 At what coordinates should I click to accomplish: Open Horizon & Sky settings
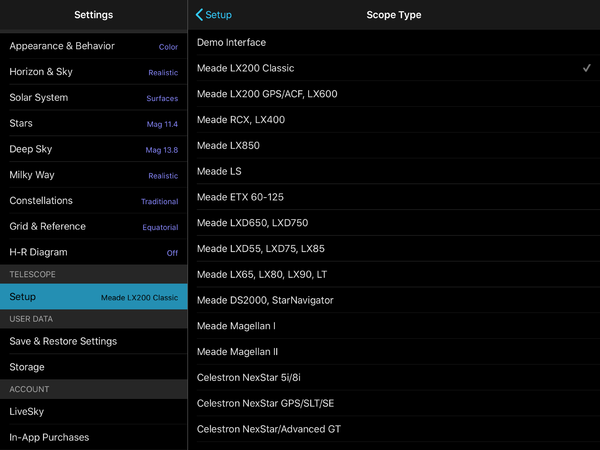[x=94, y=72]
